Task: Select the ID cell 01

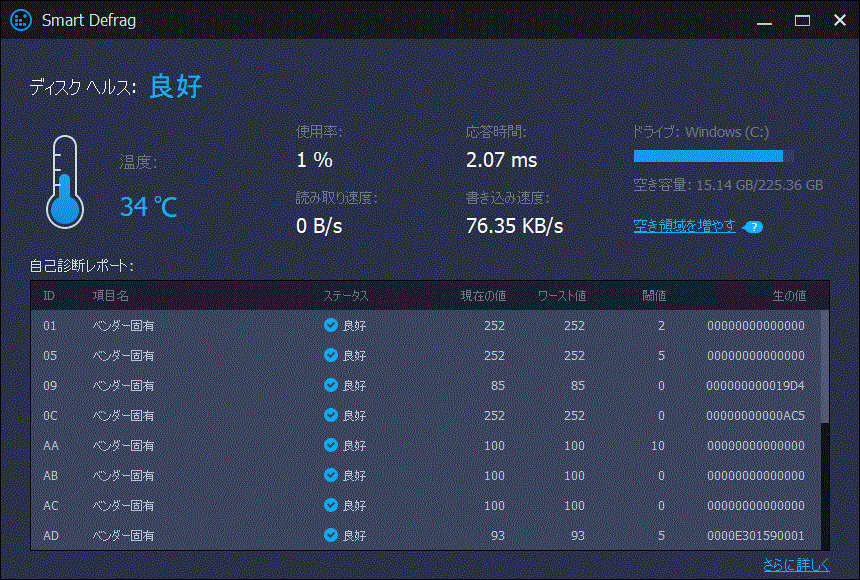Action: pyautogui.click(x=50, y=326)
